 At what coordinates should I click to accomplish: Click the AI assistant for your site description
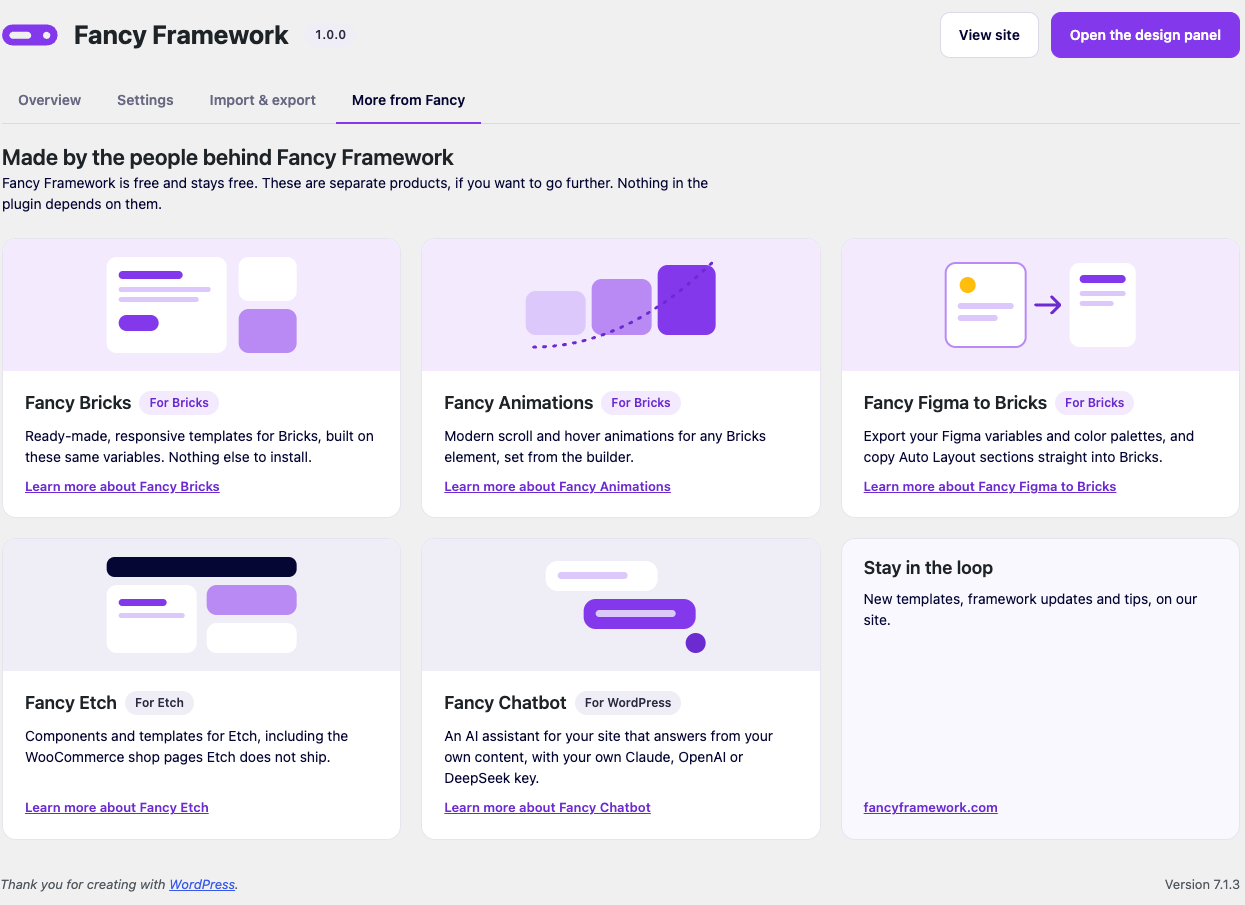pyautogui.click(x=609, y=757)
